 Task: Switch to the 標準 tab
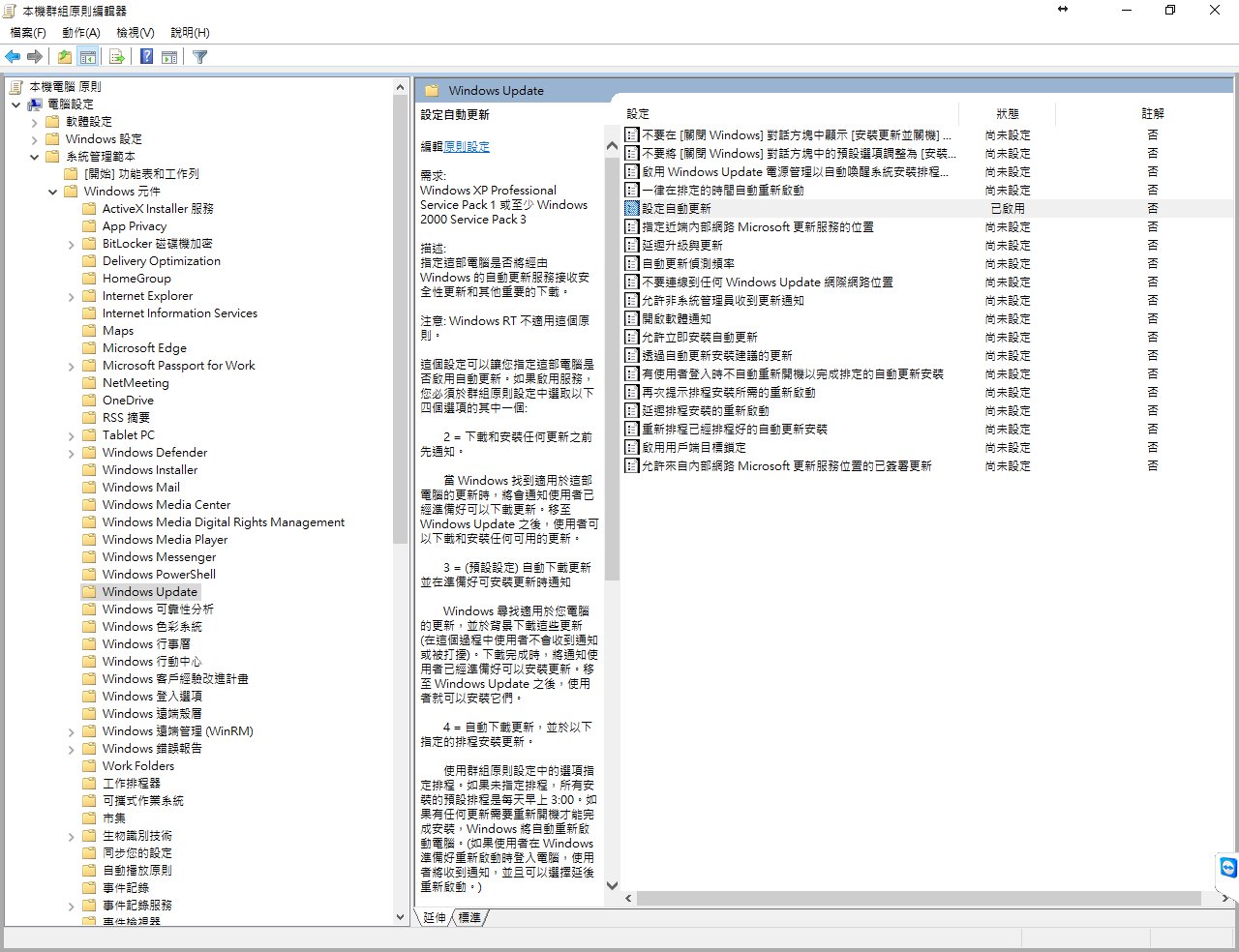click(x=469, y=917)
